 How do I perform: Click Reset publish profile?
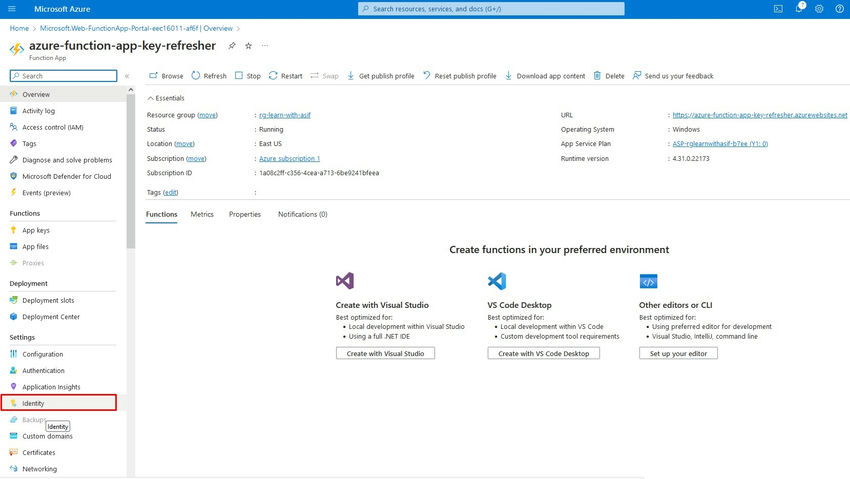pos(459,76)
